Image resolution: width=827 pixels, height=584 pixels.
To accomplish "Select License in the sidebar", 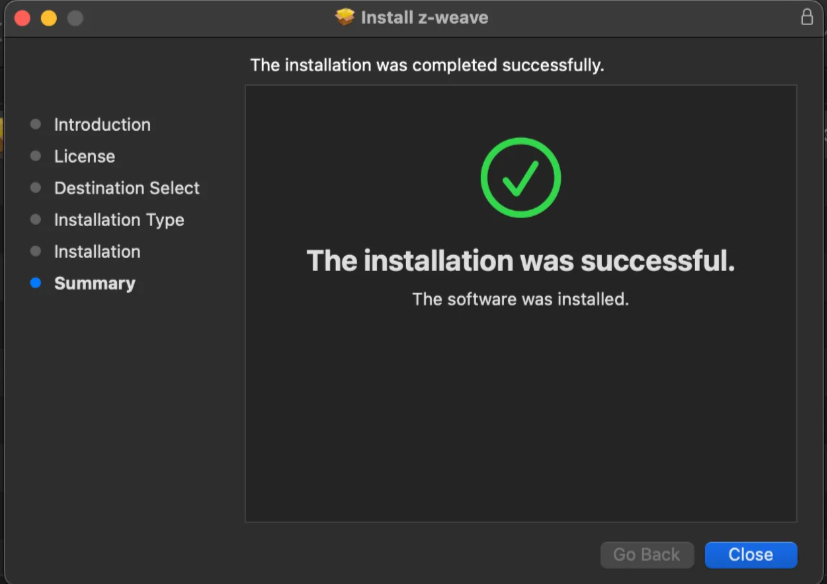I will point(84,156).
